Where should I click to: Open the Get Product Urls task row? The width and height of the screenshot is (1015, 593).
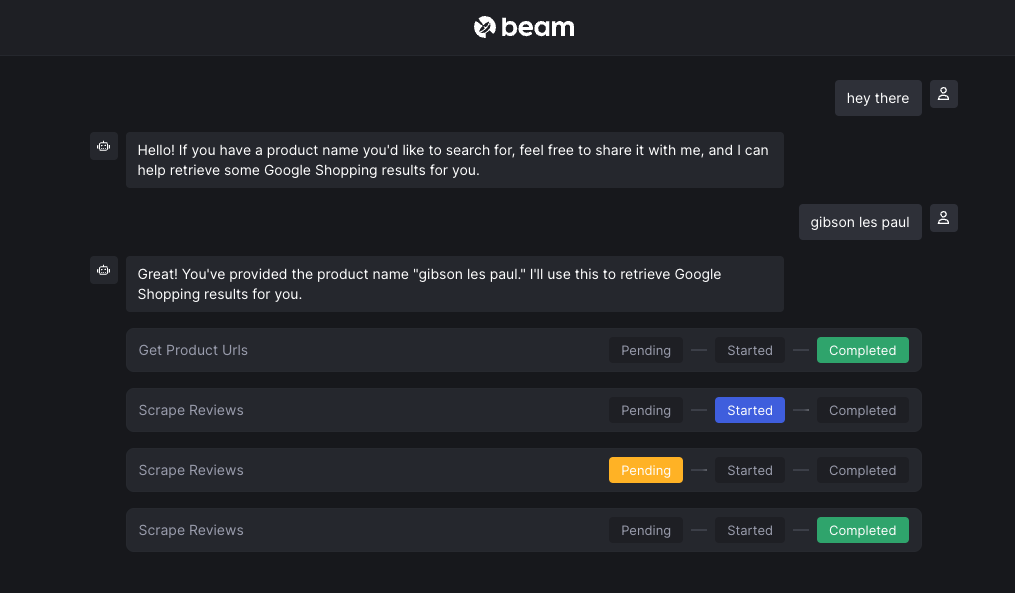[x=524, y=350]
